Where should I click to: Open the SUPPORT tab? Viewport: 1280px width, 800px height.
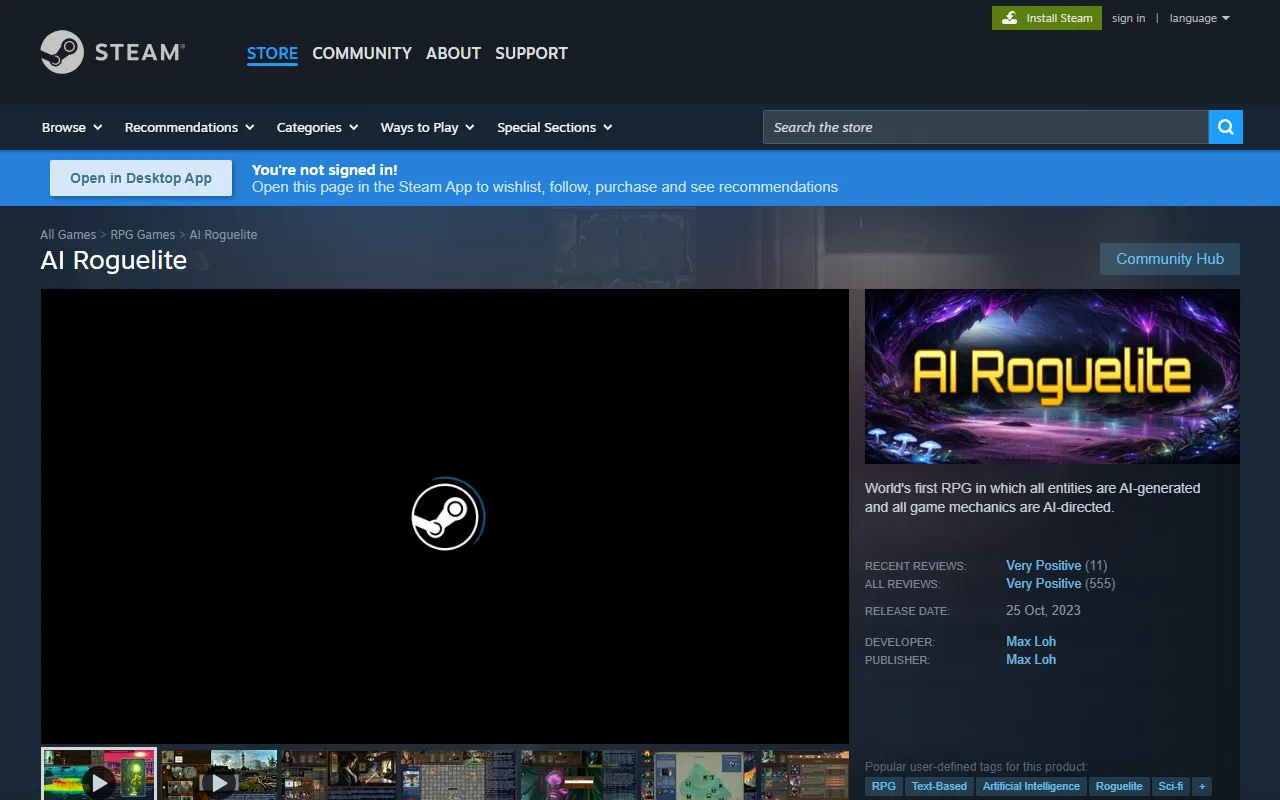531,53
